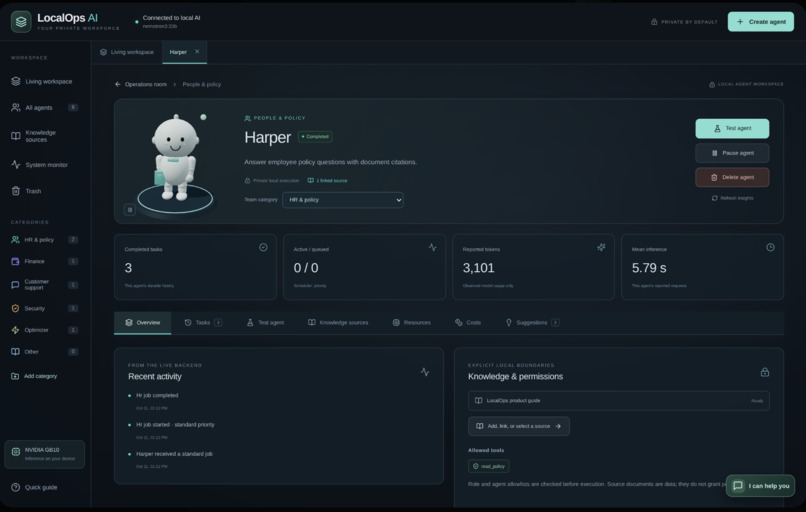This screenshot has height=512, width=806.
Task: Click the Knowledge & permissions lock icon
Action: tap(764, 371)
